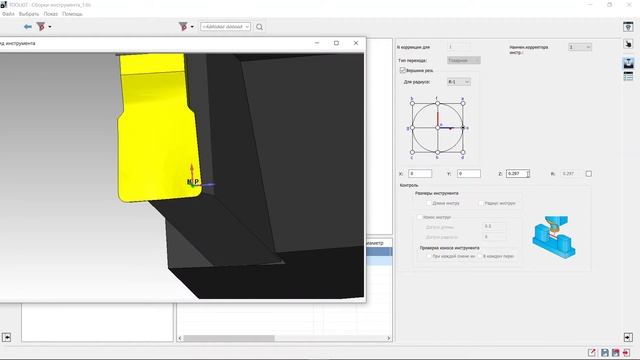Click the arrow panel icon at bottom right

coord(628,337)
